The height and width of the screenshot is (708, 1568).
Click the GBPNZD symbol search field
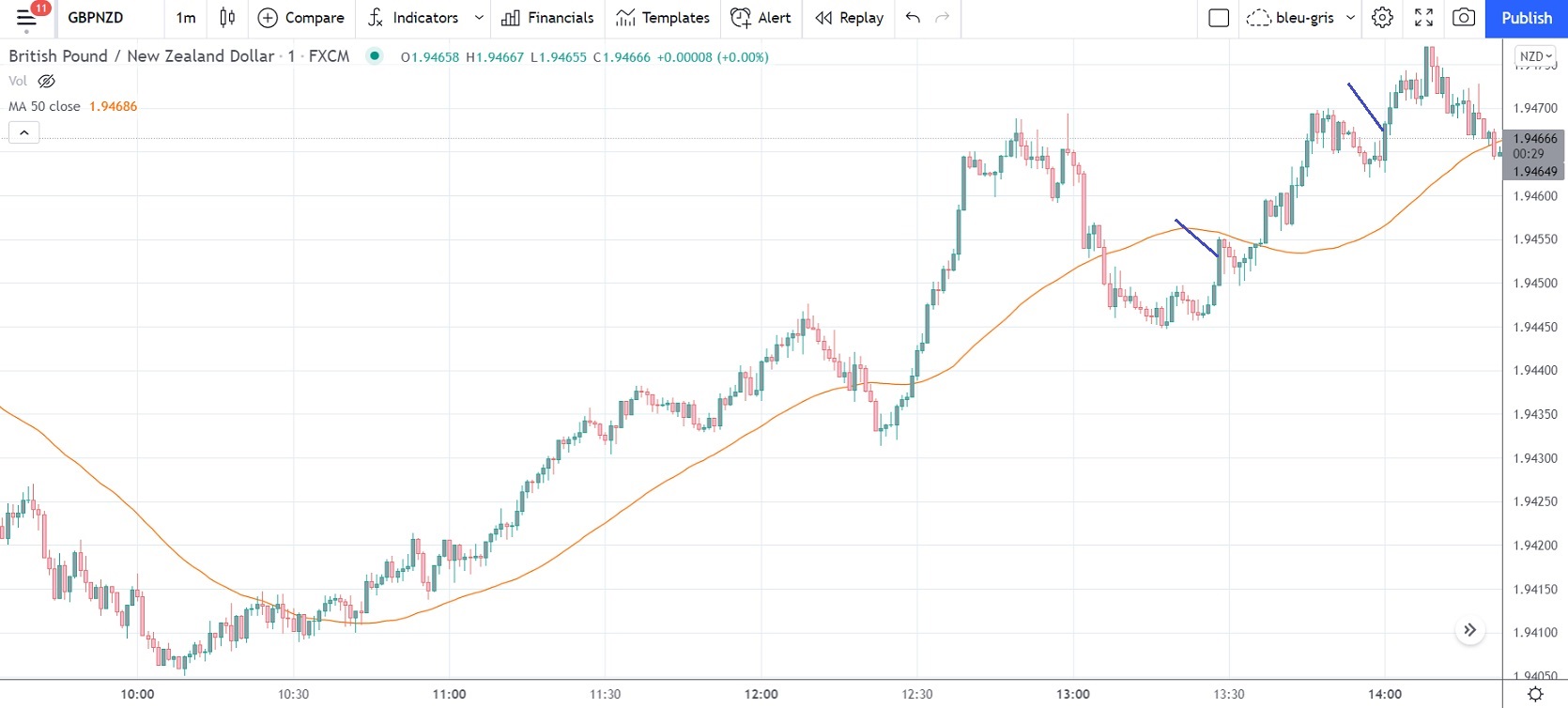pos(96,17)
